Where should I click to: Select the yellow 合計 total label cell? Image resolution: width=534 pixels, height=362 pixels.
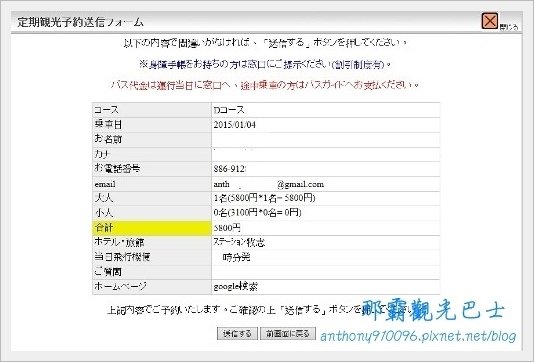pos(152,228)
